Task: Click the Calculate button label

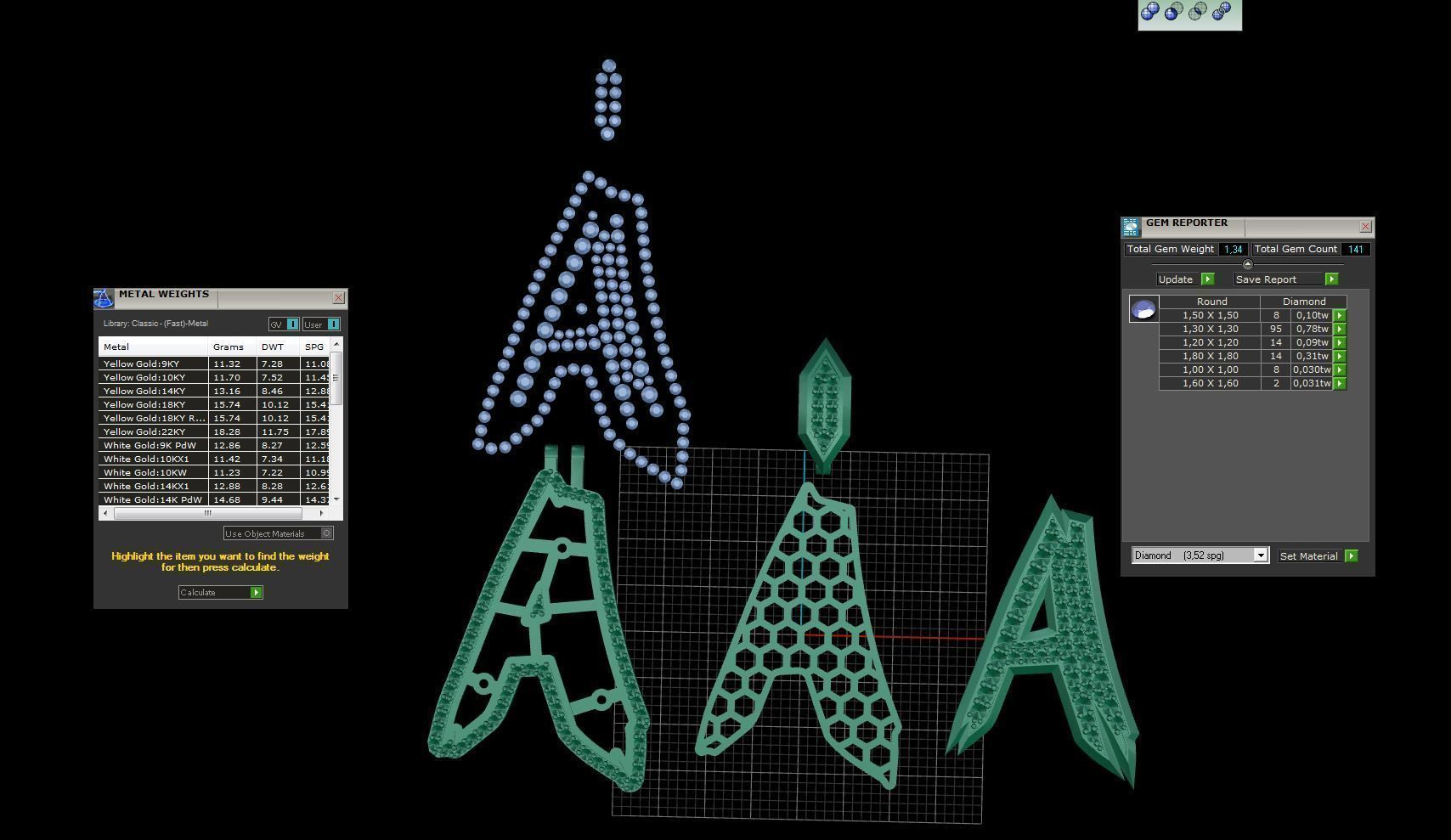Action: [x=198, y=592]
